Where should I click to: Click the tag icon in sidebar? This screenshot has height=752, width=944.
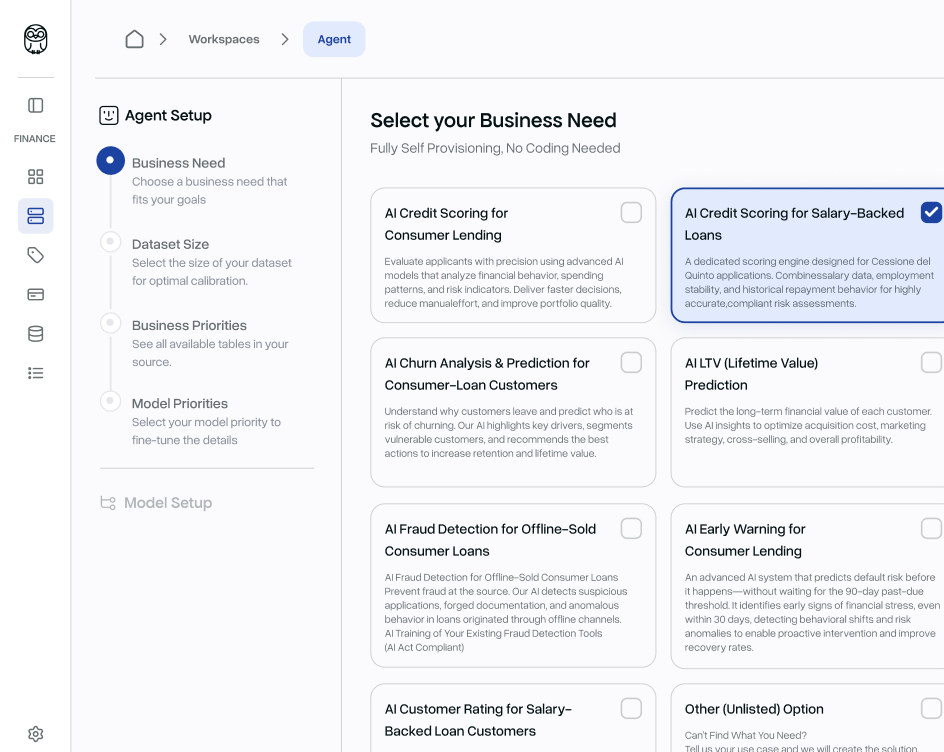(35, 255)
